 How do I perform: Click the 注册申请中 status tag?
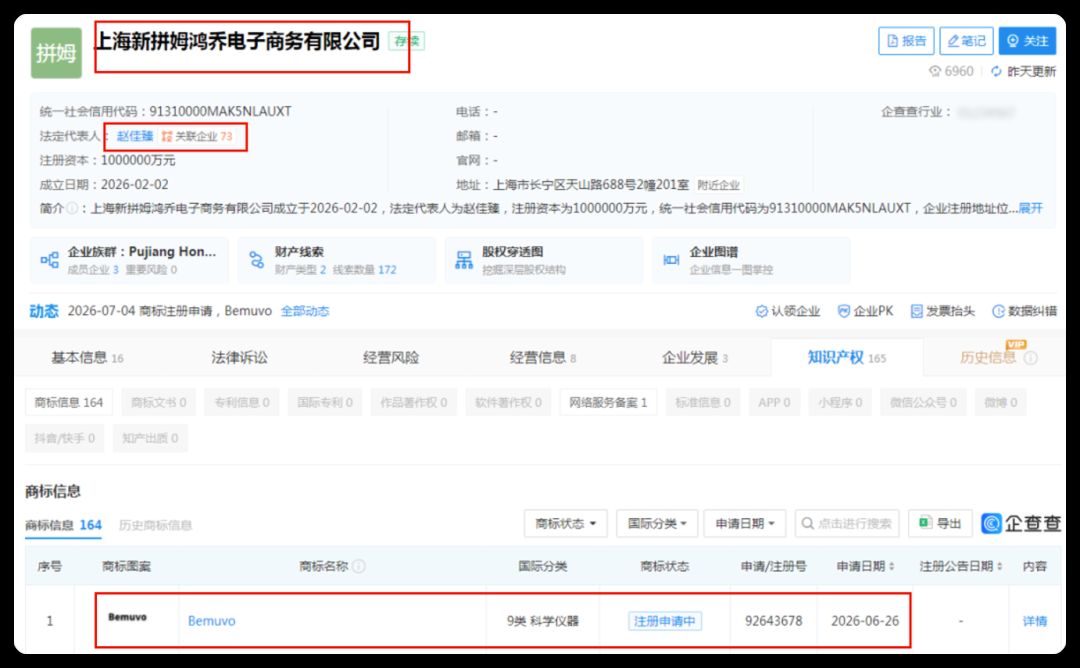click(x=664, y=621)
